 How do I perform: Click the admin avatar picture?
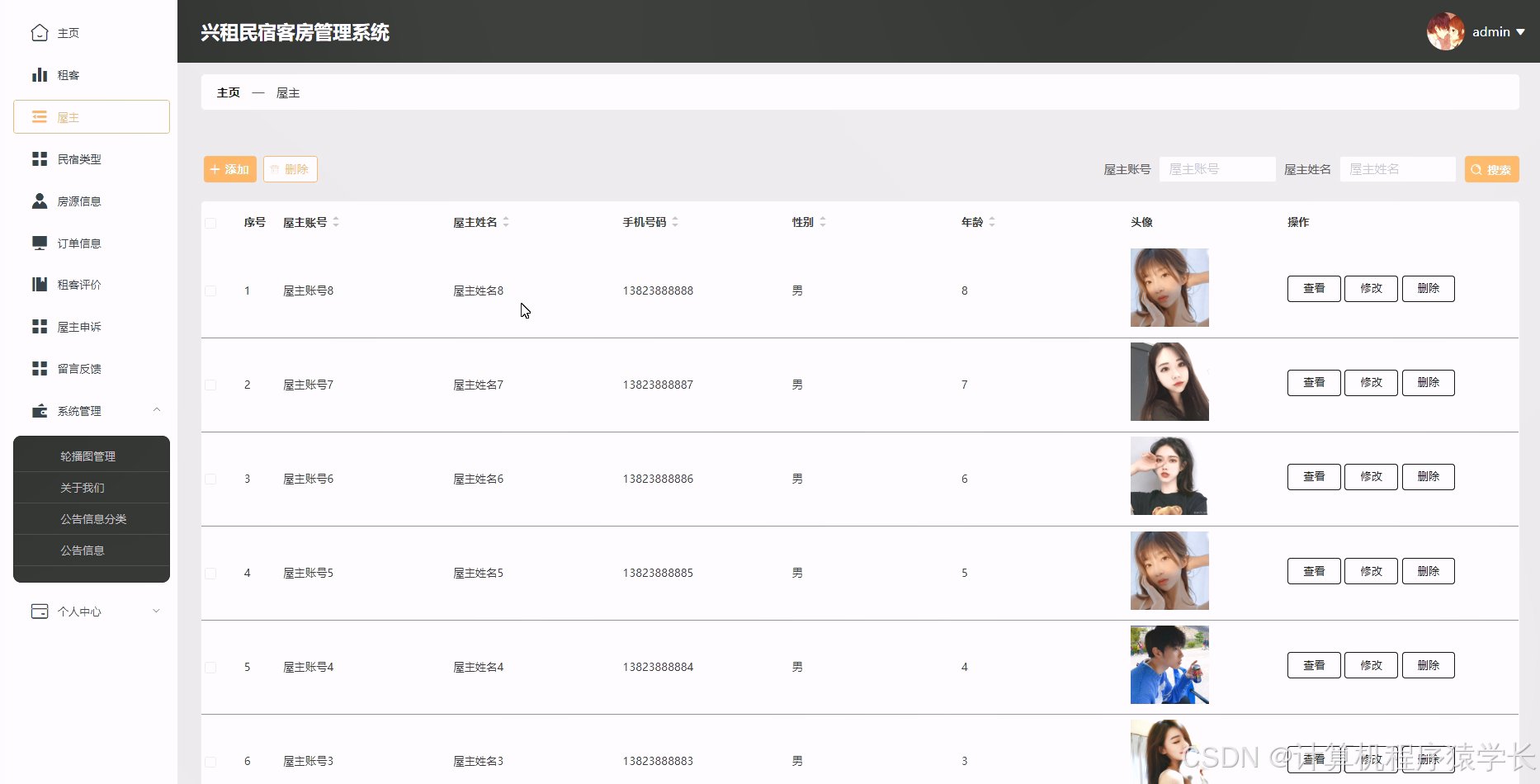coord(1446,31)
